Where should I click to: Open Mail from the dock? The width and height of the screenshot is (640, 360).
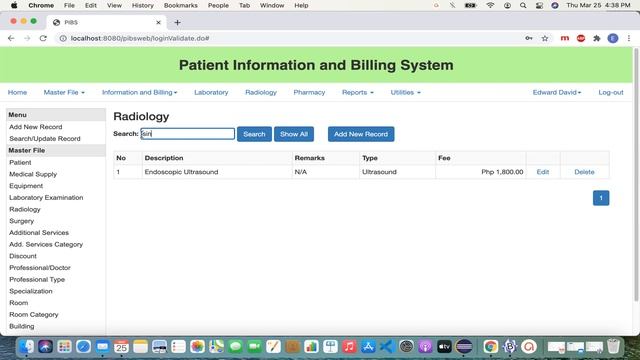coord(102,347)
